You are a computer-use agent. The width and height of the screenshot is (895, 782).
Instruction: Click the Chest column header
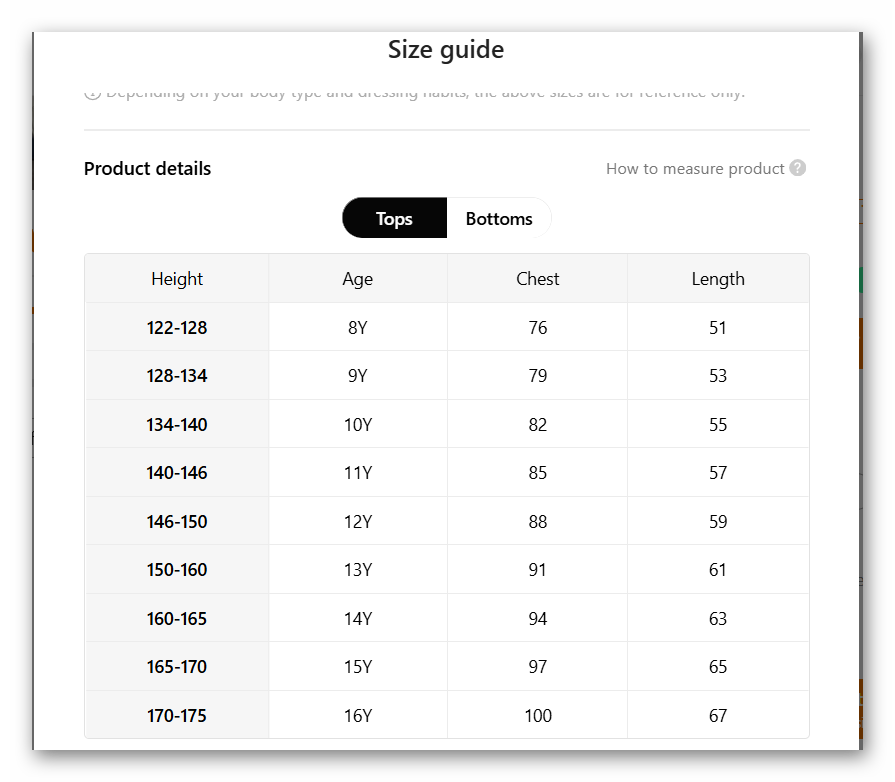537,279
